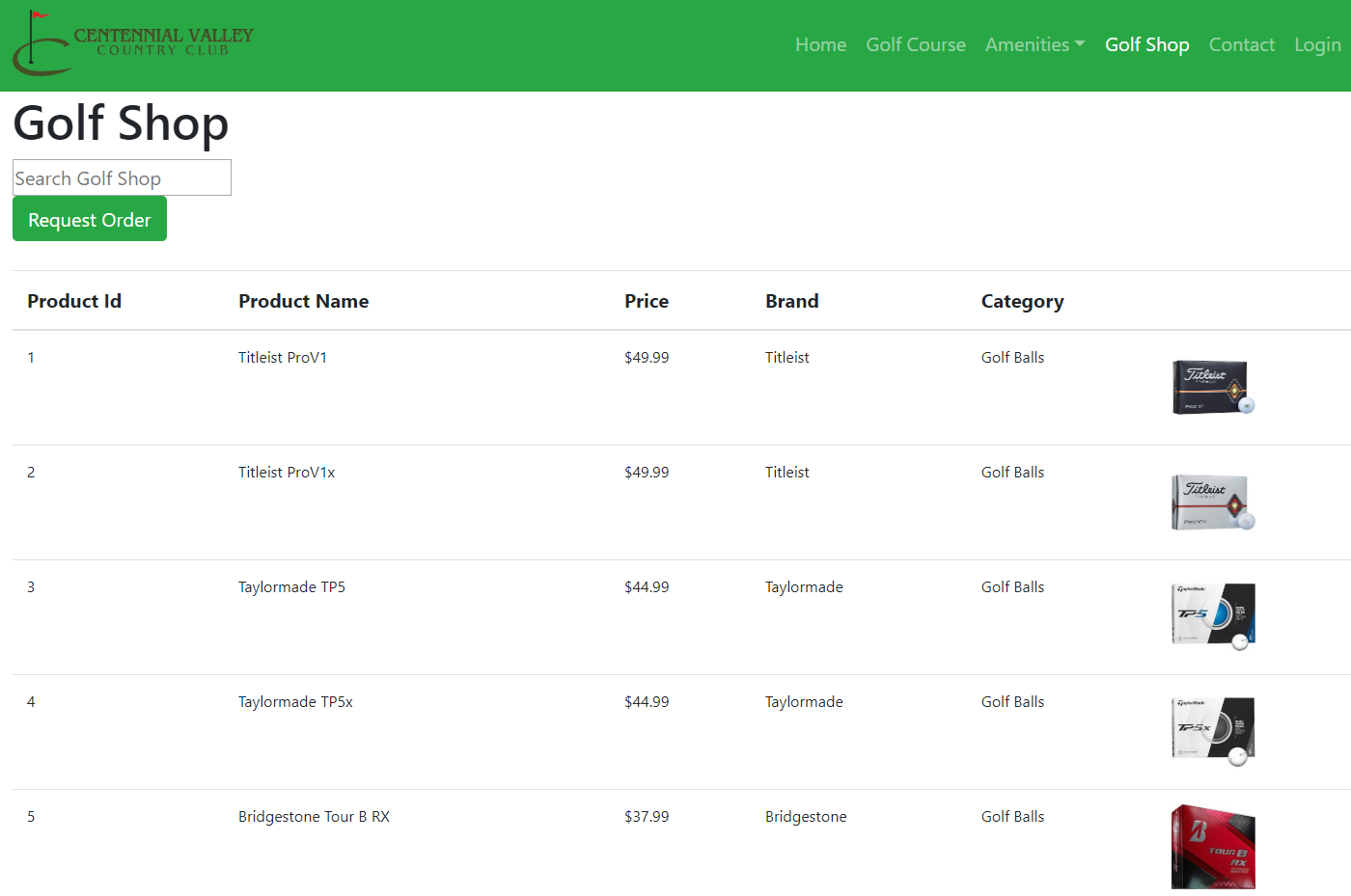This screenshot has height=896, width=1351.
Task: Select the Titleist ProV1x product name
Action: point(287,472)
